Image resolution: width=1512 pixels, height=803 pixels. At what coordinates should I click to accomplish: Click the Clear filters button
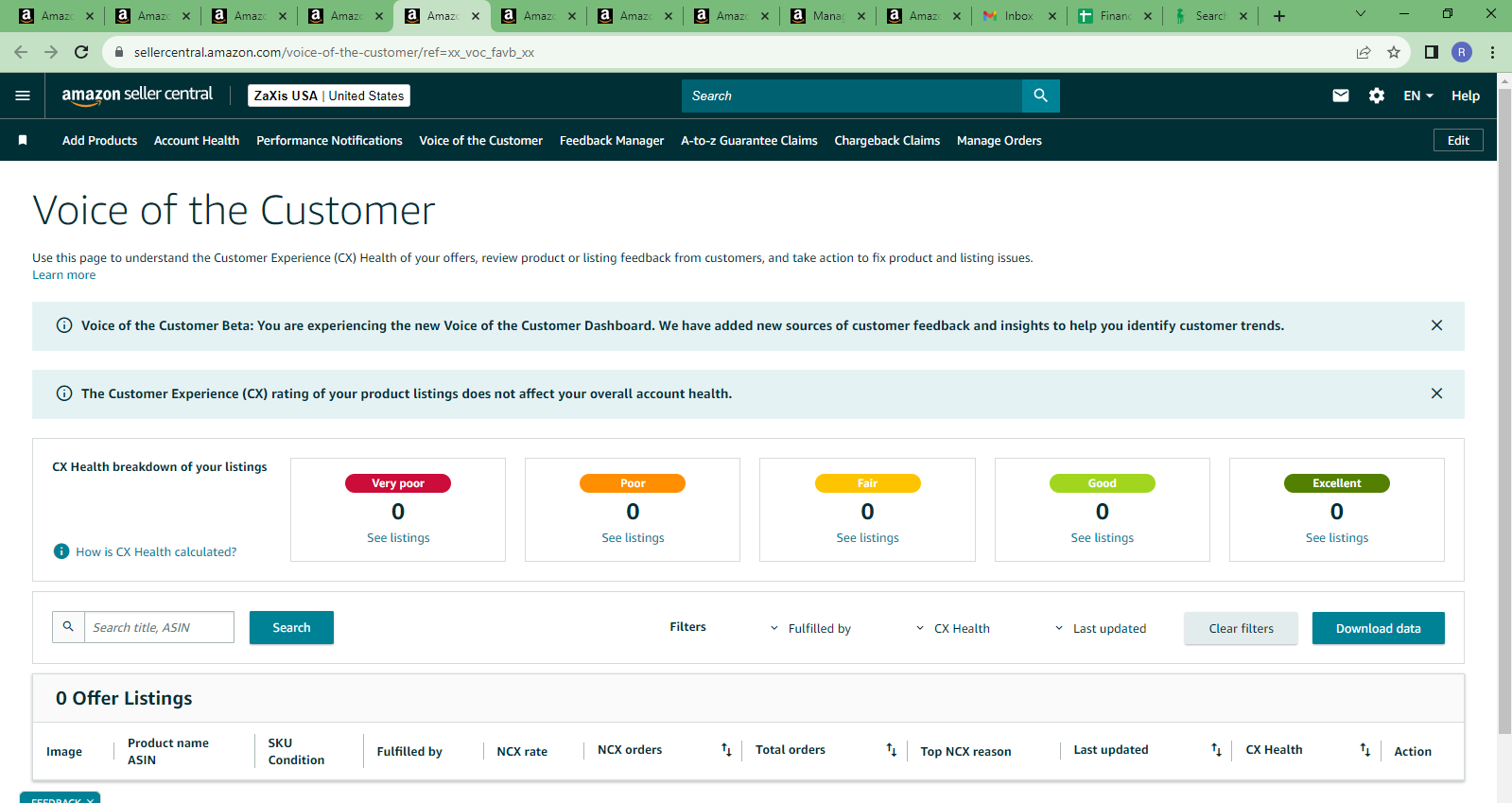tap(1241, 628)
